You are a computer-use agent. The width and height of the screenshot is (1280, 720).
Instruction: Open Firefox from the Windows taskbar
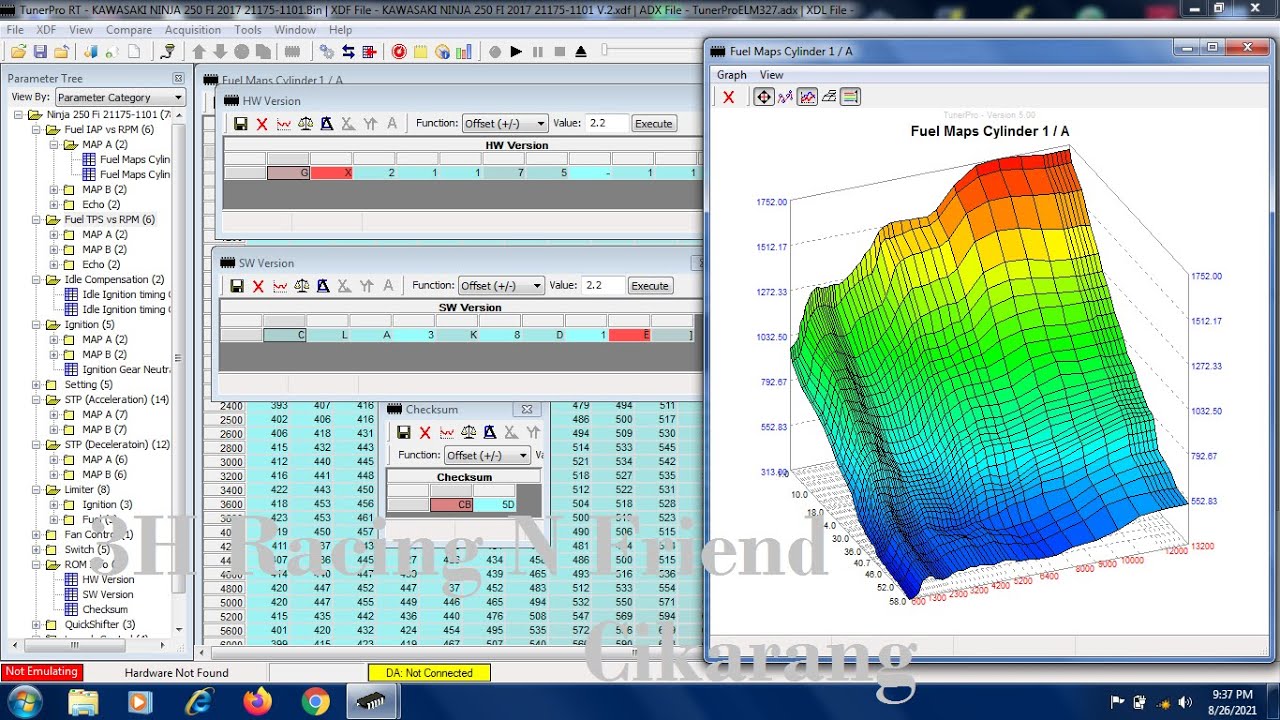(257, 702)
